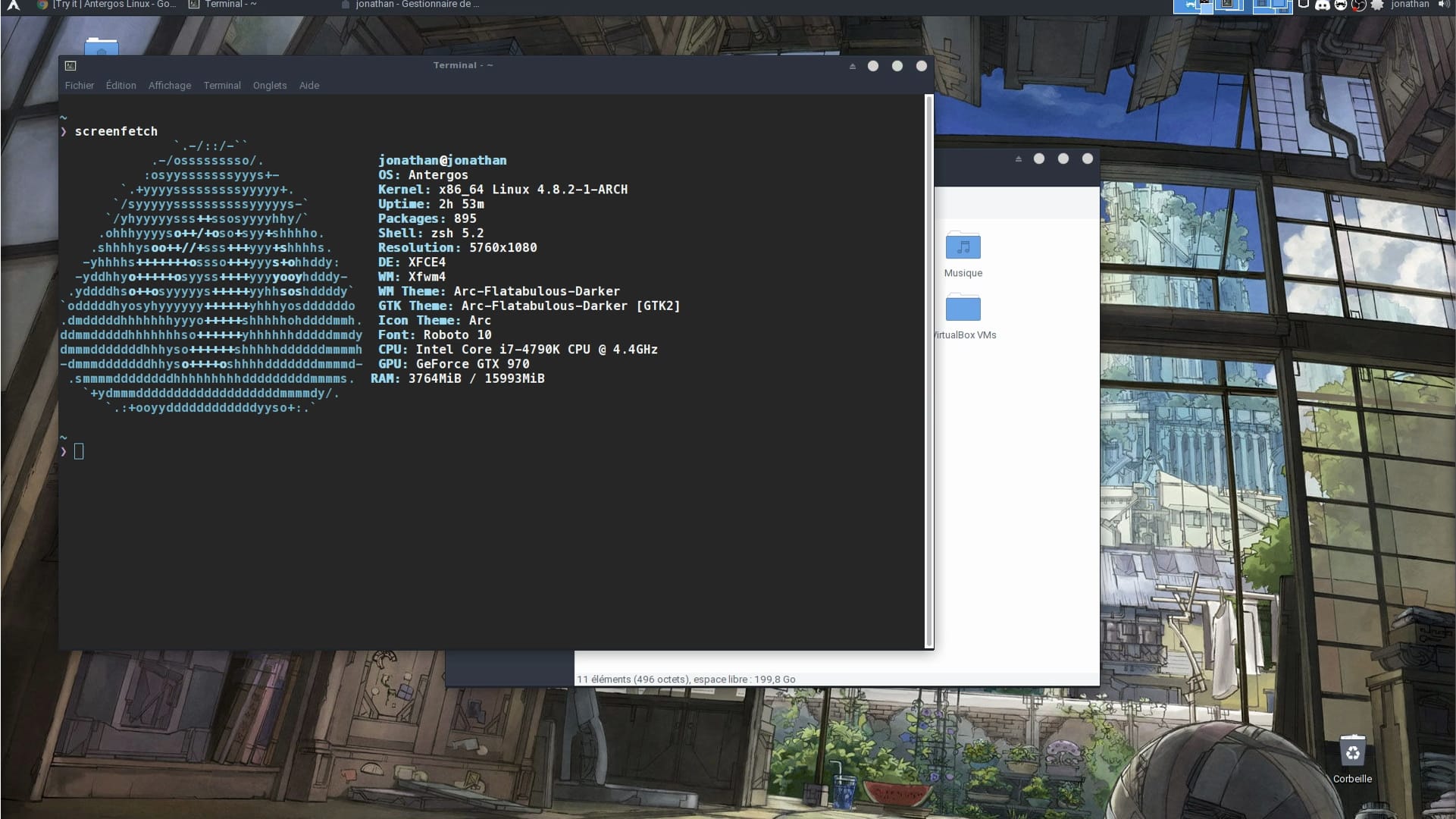The height and width of the screenshot is (819, 1456).
Task: Shade the Terminal window with the roll-up arrow
Action: 852,66
